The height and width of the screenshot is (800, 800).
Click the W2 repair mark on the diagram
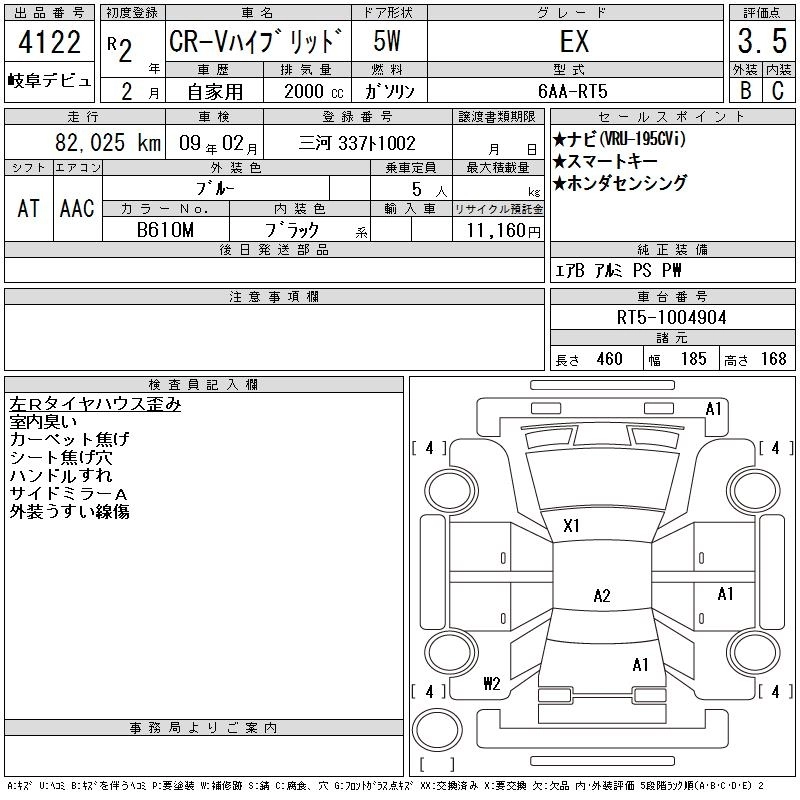click(491, 684)
